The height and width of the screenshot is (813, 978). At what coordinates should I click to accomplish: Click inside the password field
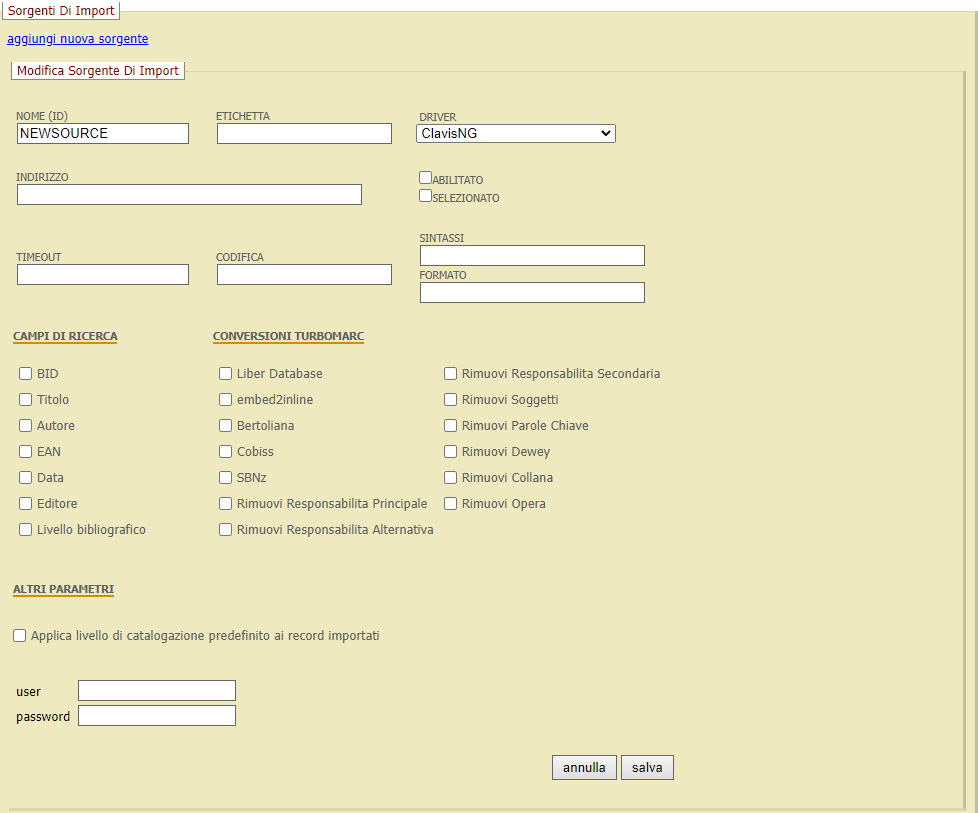(x=156, y=715)
